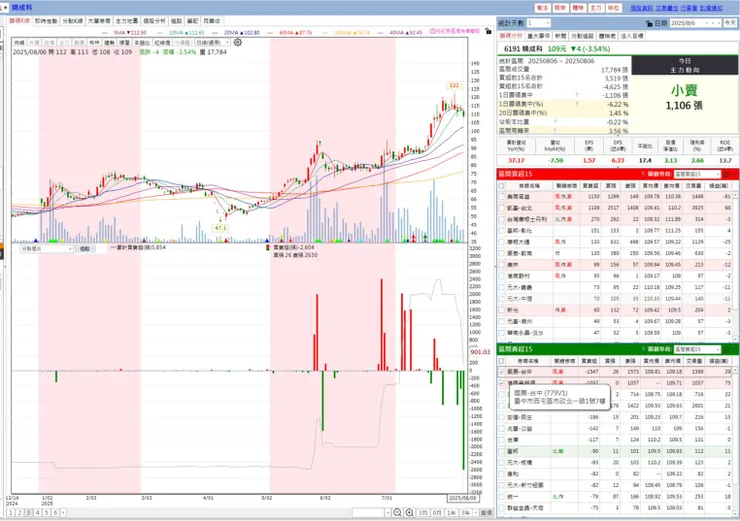Uncheck the 國票-台中 row checkbox
The height and width of the screenshot is (521, 740).
502,372
